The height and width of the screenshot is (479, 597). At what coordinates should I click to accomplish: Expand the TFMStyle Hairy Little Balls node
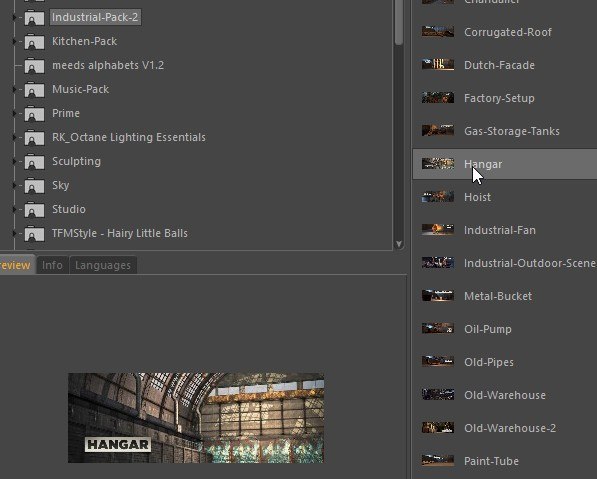pyautogui.click(x=14, y=233)
